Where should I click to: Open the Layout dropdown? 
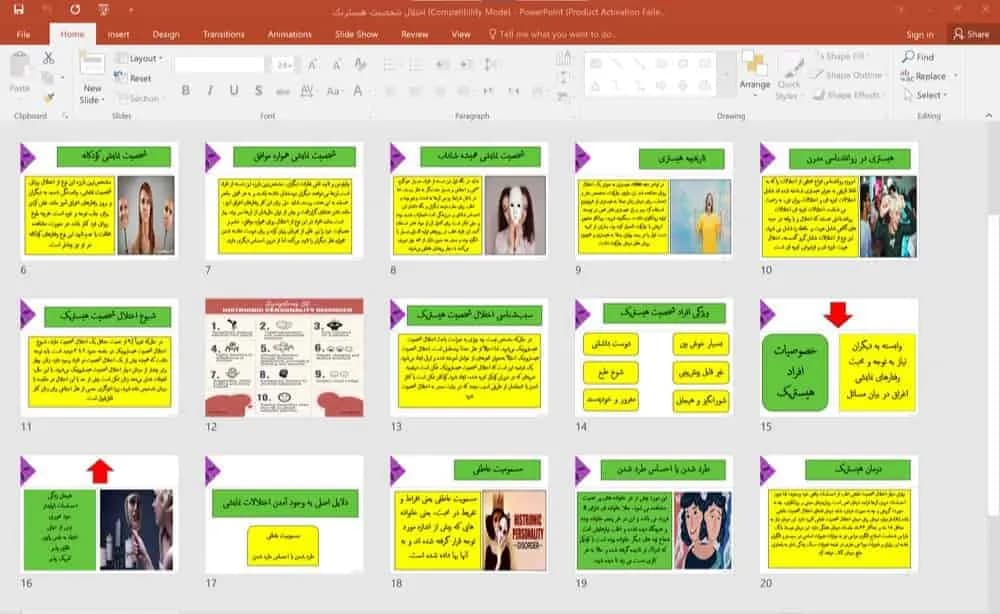(139, 58)
